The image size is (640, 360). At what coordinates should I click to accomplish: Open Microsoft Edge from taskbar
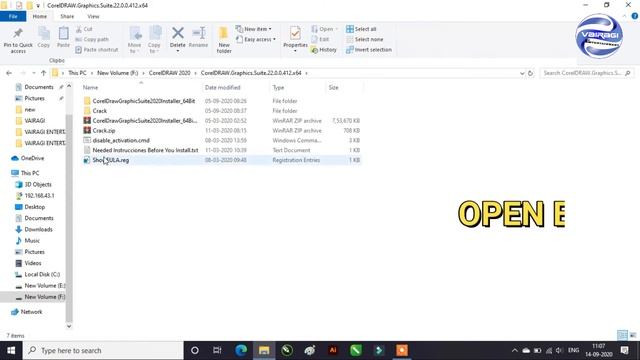coord(241,350)
